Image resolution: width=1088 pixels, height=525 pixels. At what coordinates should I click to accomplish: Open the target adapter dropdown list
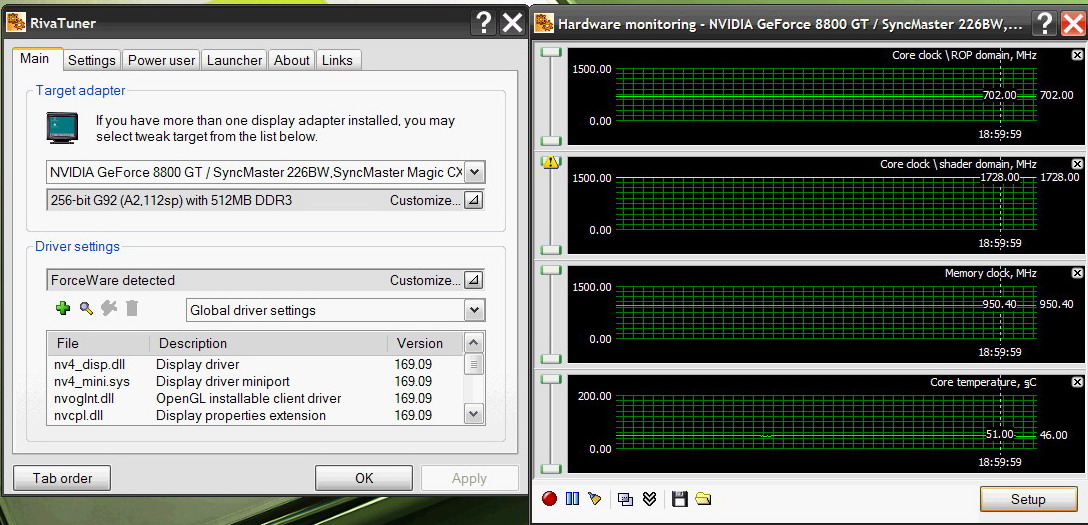tap(475, 172)
